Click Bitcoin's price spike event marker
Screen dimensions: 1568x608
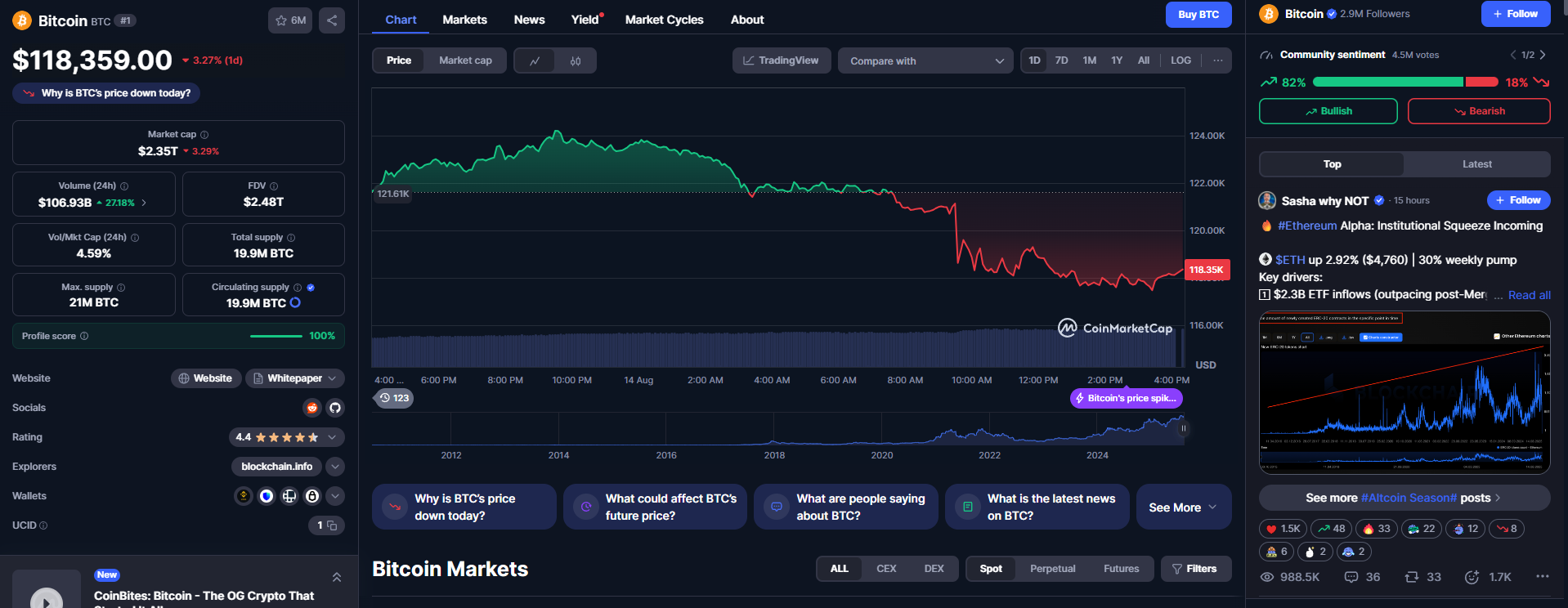(x=1127, y=398)
